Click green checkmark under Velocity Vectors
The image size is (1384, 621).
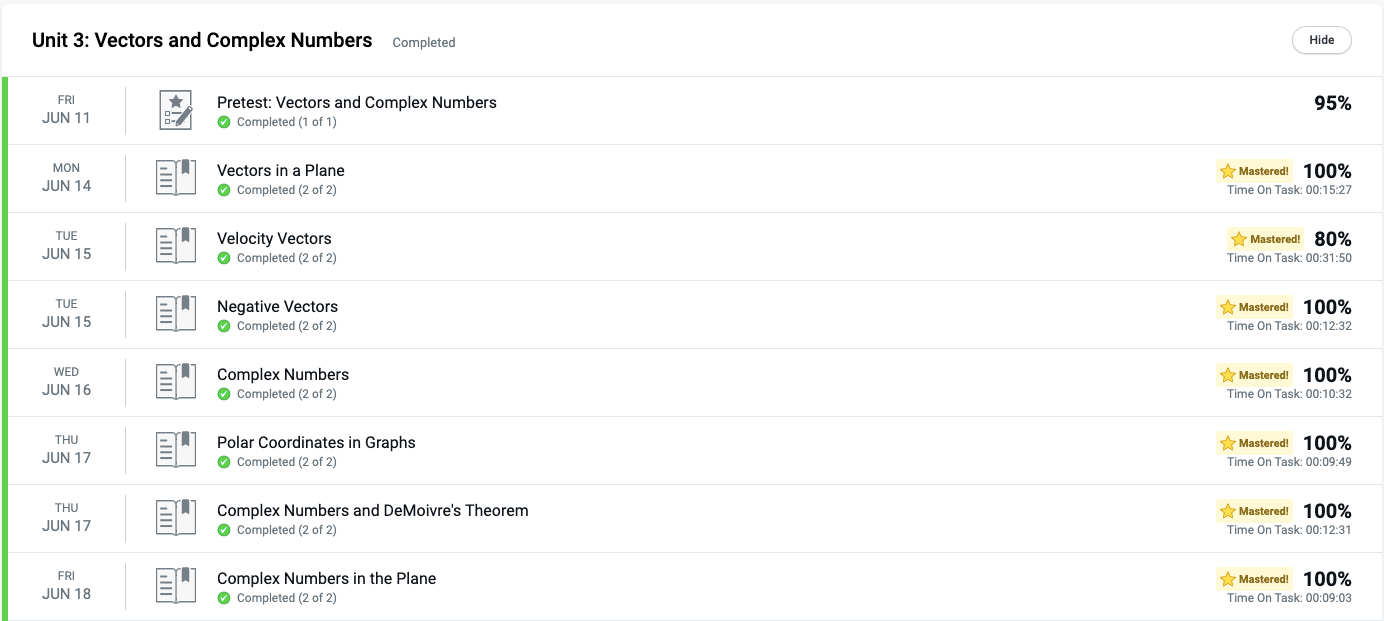224,258
